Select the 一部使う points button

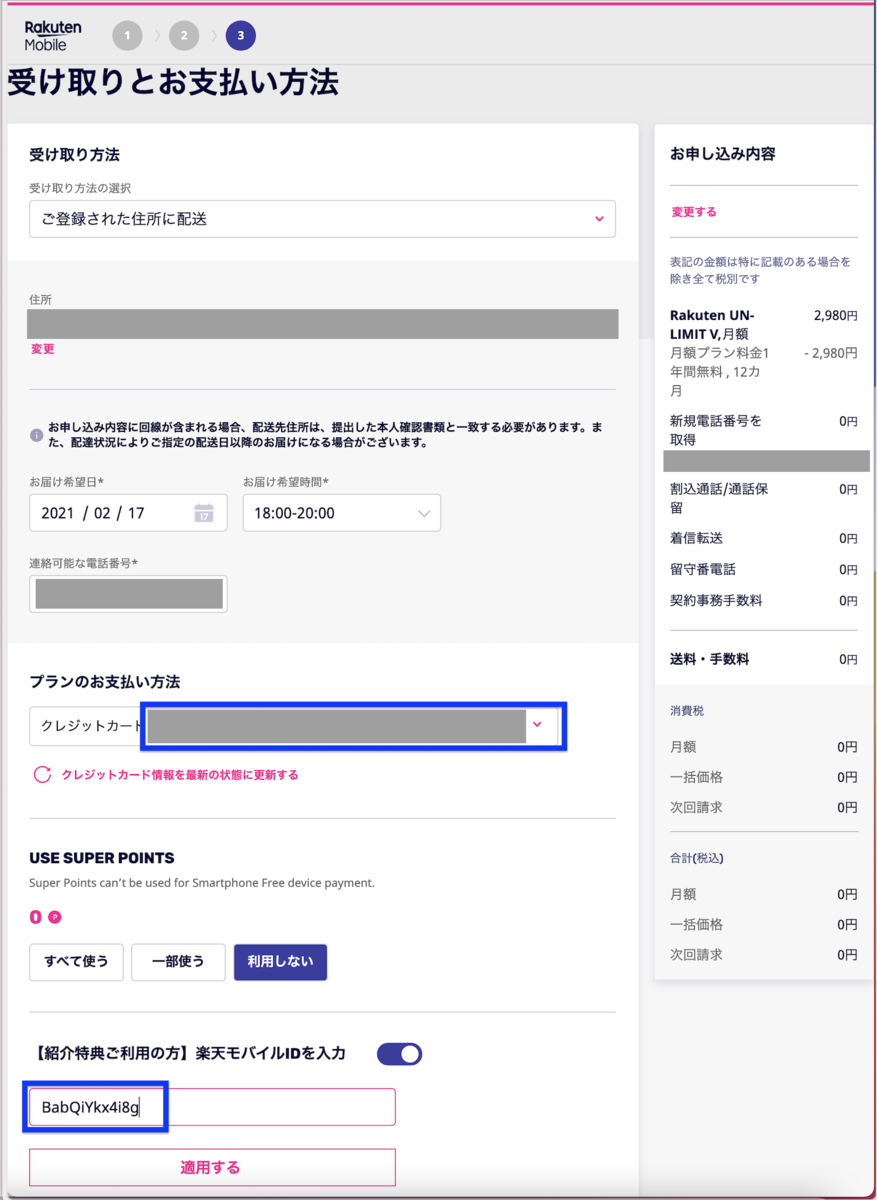pos(178,962)
